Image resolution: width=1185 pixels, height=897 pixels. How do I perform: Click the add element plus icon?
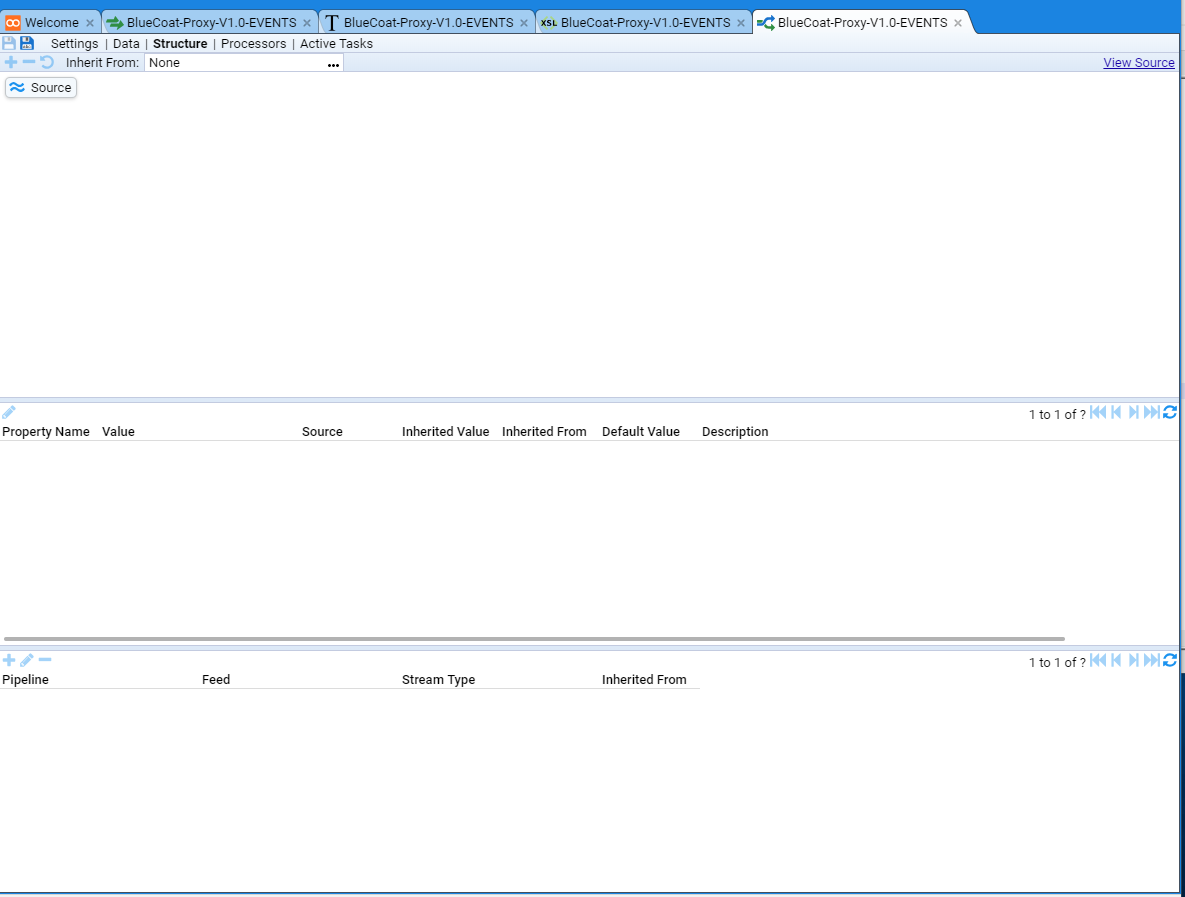(x=11, y=63)
